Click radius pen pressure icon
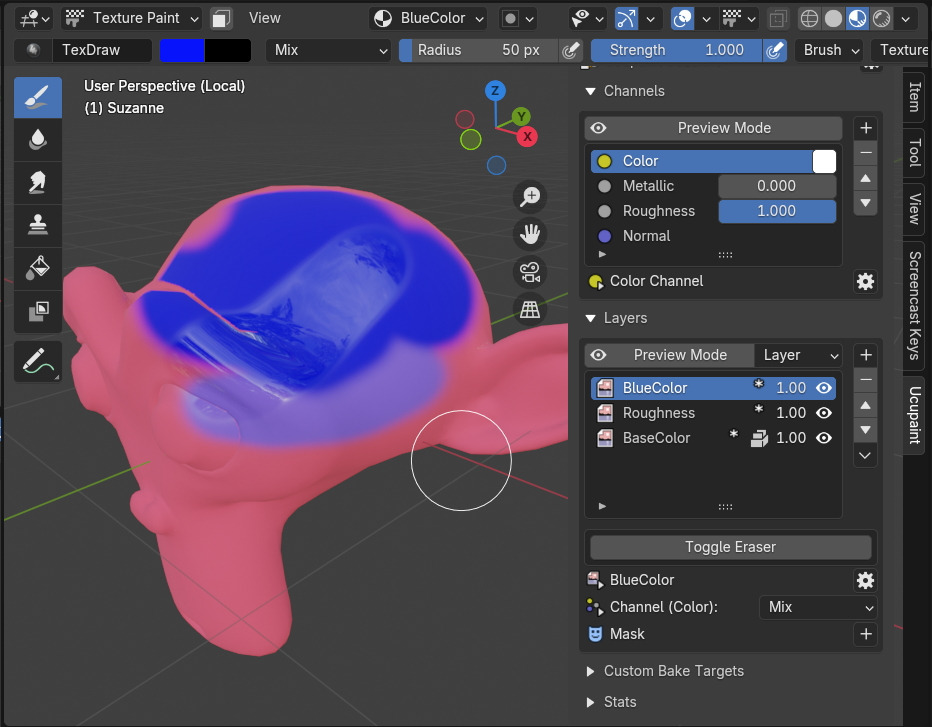The width and height of the screenshot is (932, 727). [571, 50]
